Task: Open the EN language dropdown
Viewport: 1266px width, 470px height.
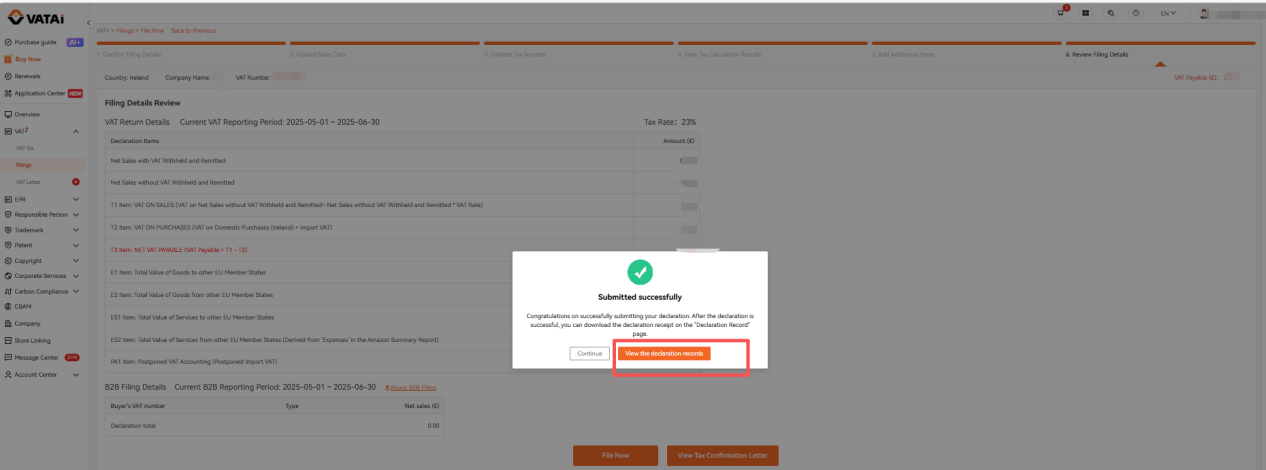Action: tap(1167, 13)
